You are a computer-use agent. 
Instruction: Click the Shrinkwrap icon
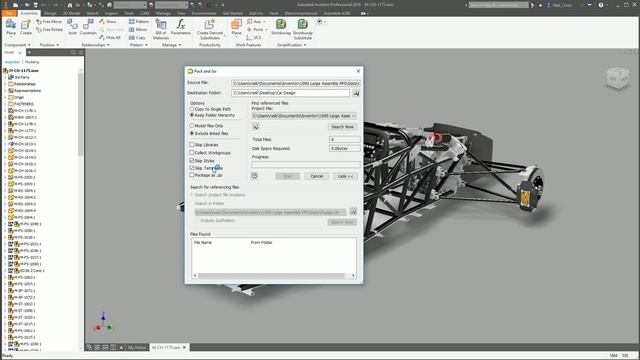281,27
